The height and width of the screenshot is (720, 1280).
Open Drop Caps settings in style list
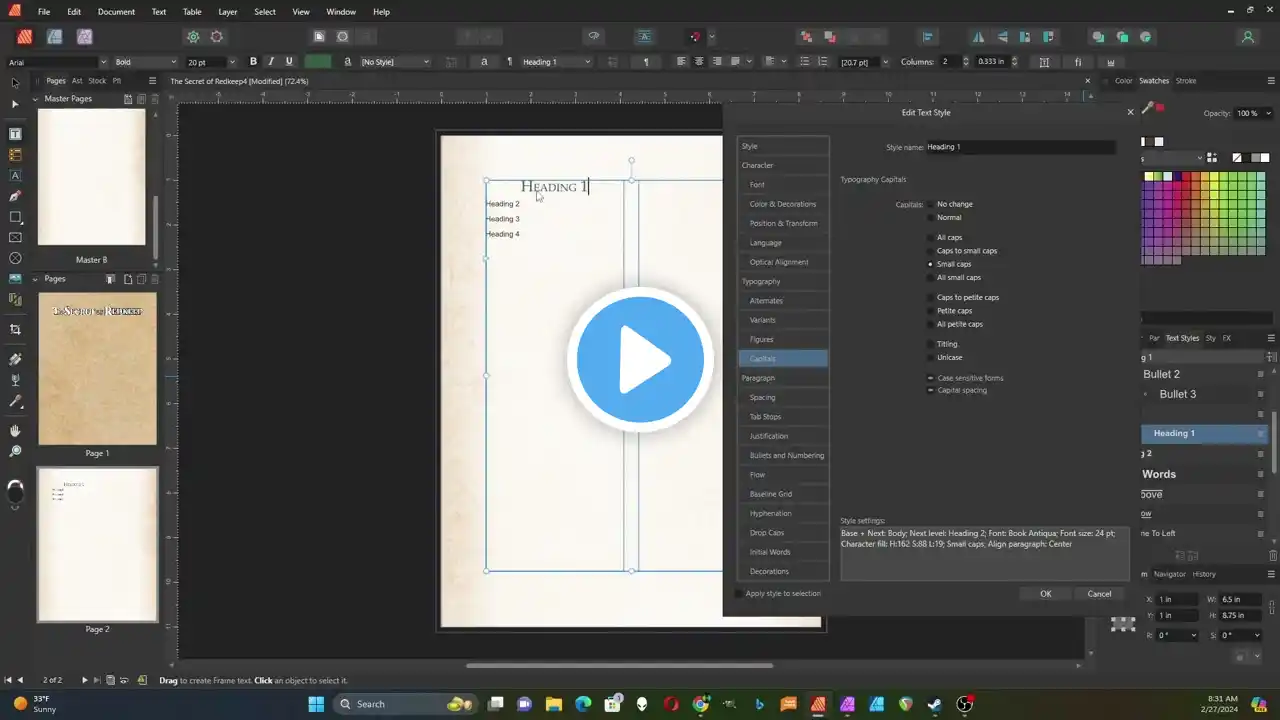[767, 533]
